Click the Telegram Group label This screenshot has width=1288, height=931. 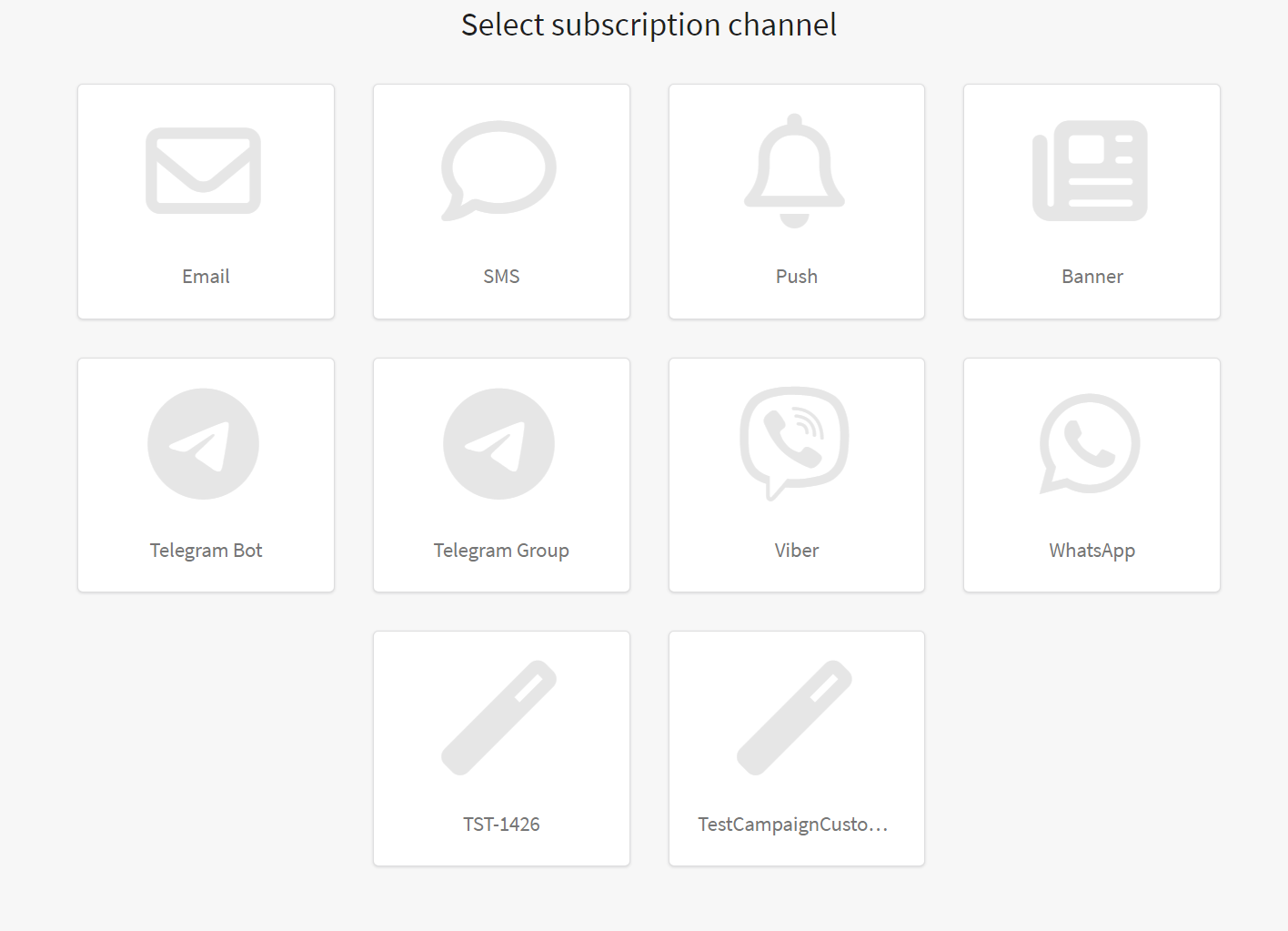[501, 551]
